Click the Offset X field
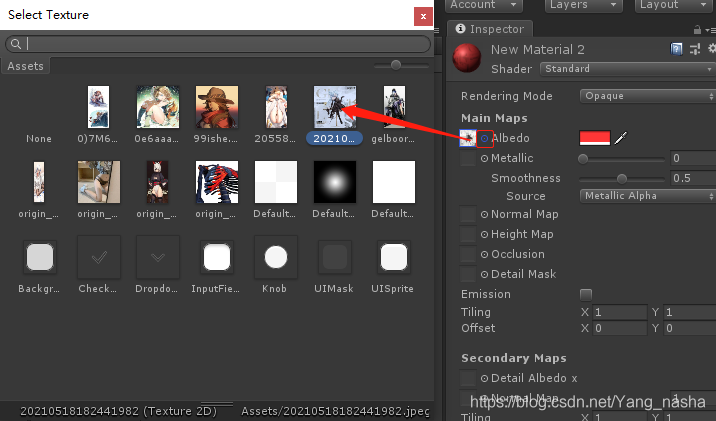The height and width of the screenshot is (421, 716). [620, 328]
